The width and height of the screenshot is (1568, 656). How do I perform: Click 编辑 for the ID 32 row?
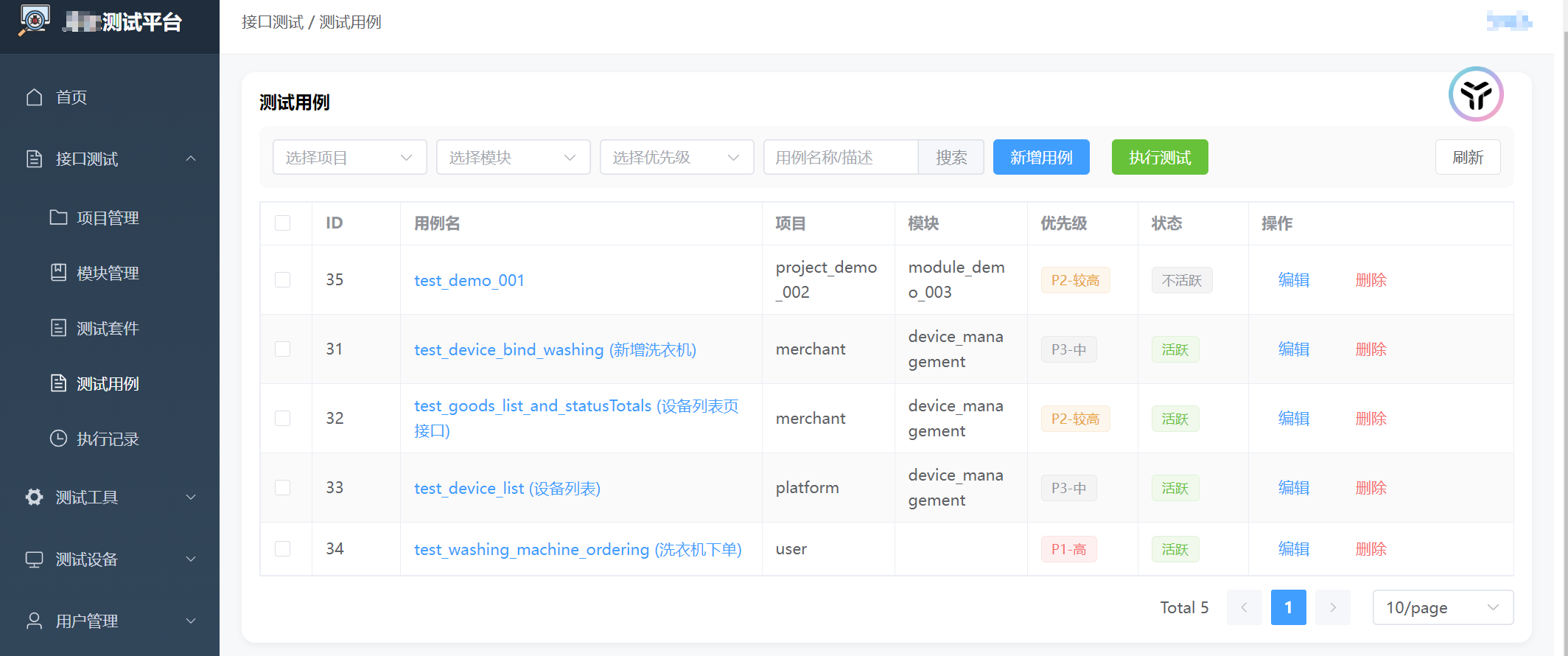tap(1294, 419)
